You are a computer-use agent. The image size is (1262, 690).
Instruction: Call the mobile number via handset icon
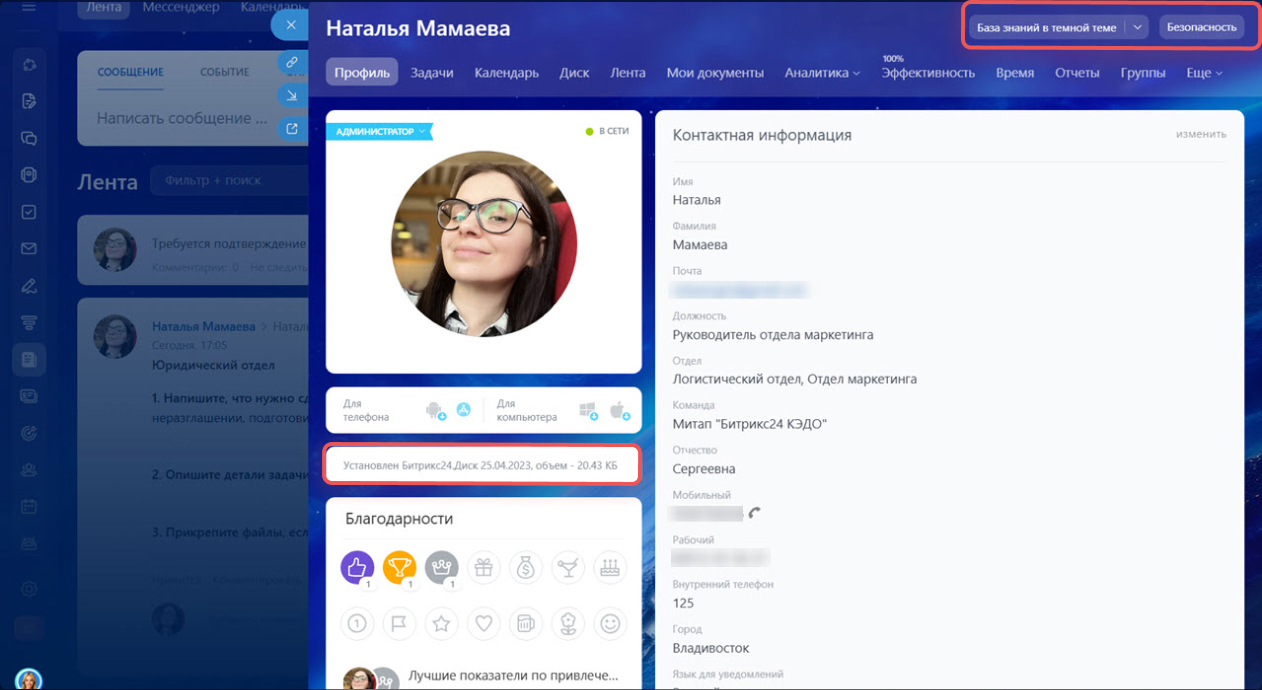755,513
